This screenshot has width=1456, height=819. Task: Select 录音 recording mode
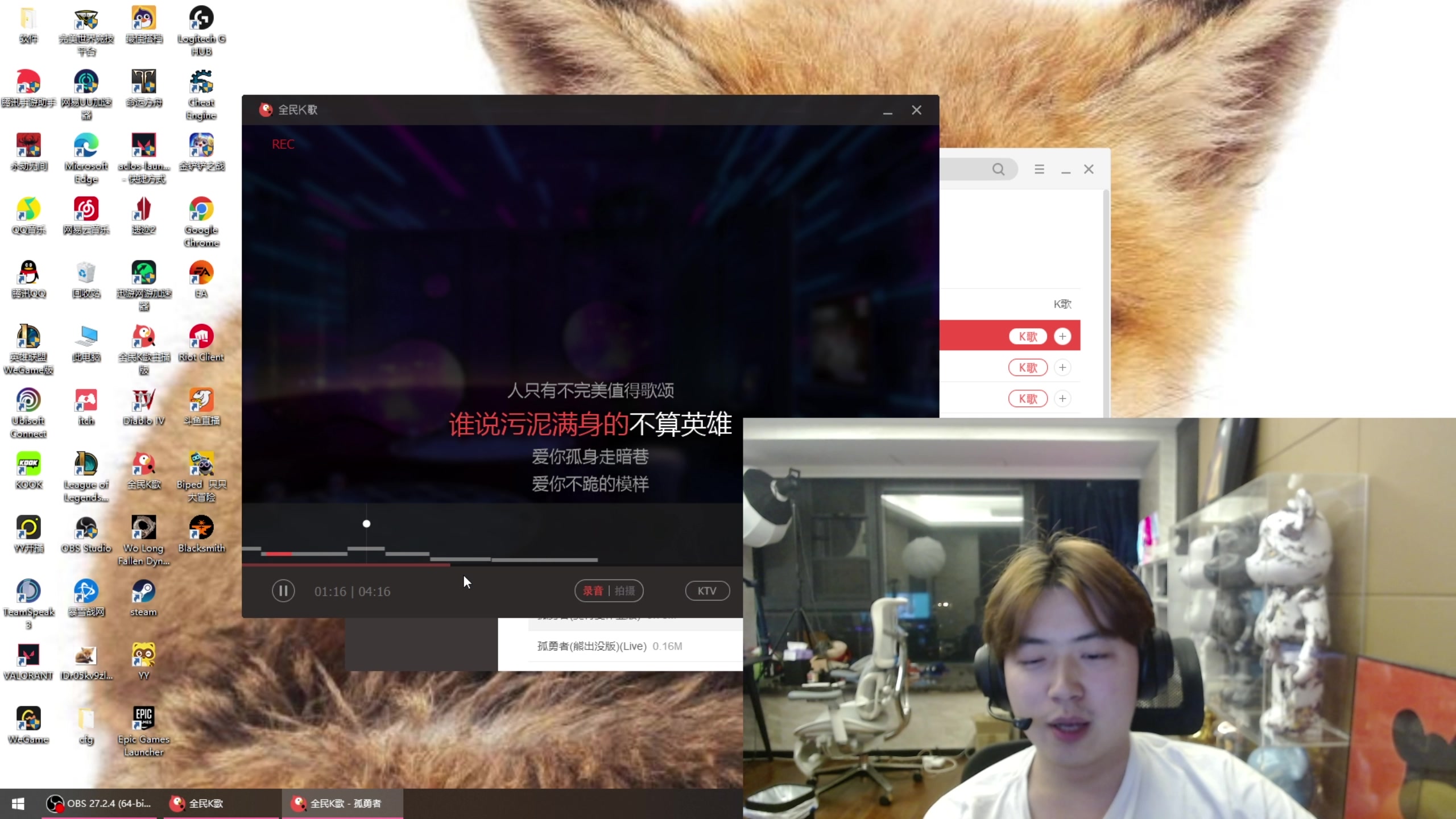[x=593, y=591]
